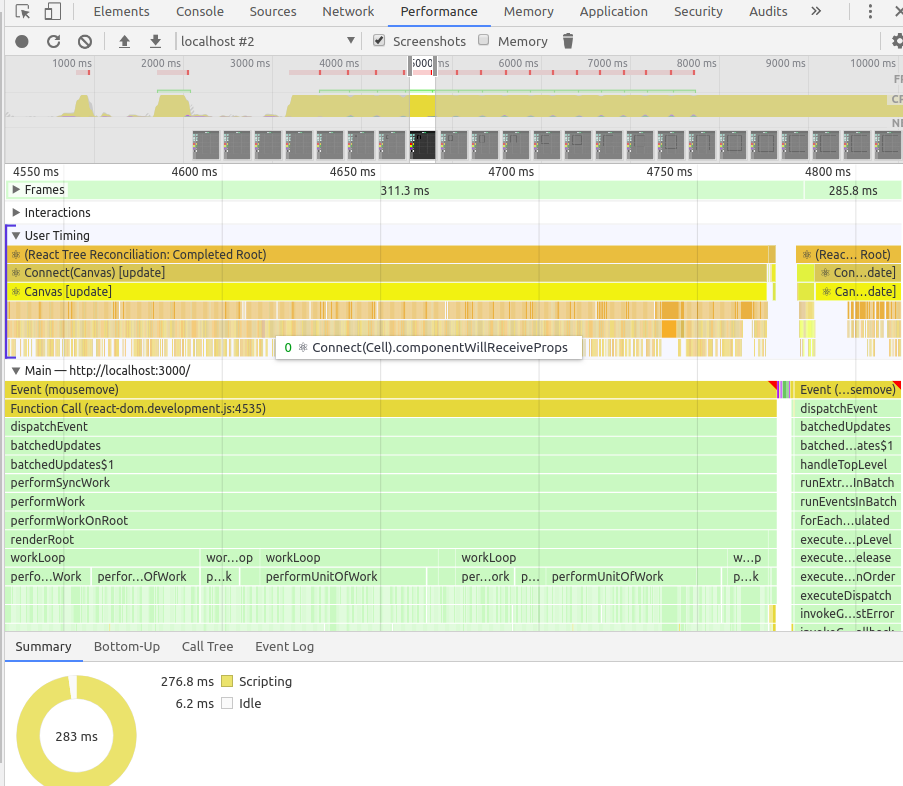Show more DevTools tabs via chevron
The height and width of the screenshot is (786, 903).
point(816,12)
